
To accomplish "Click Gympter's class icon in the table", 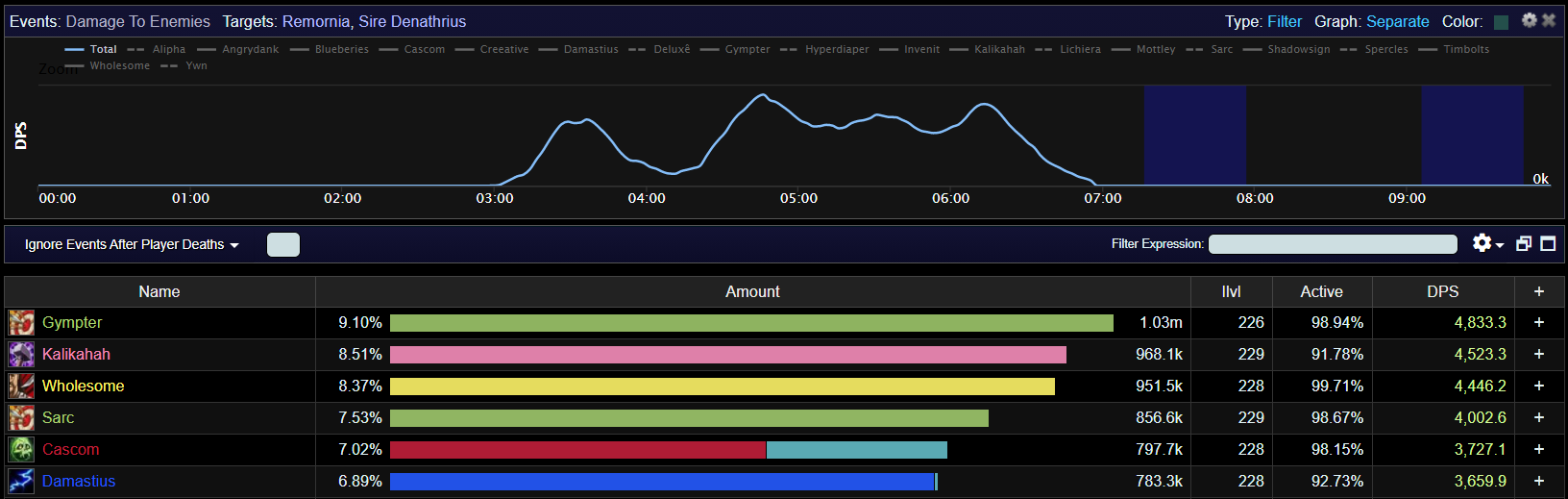I will pos(21,323).
